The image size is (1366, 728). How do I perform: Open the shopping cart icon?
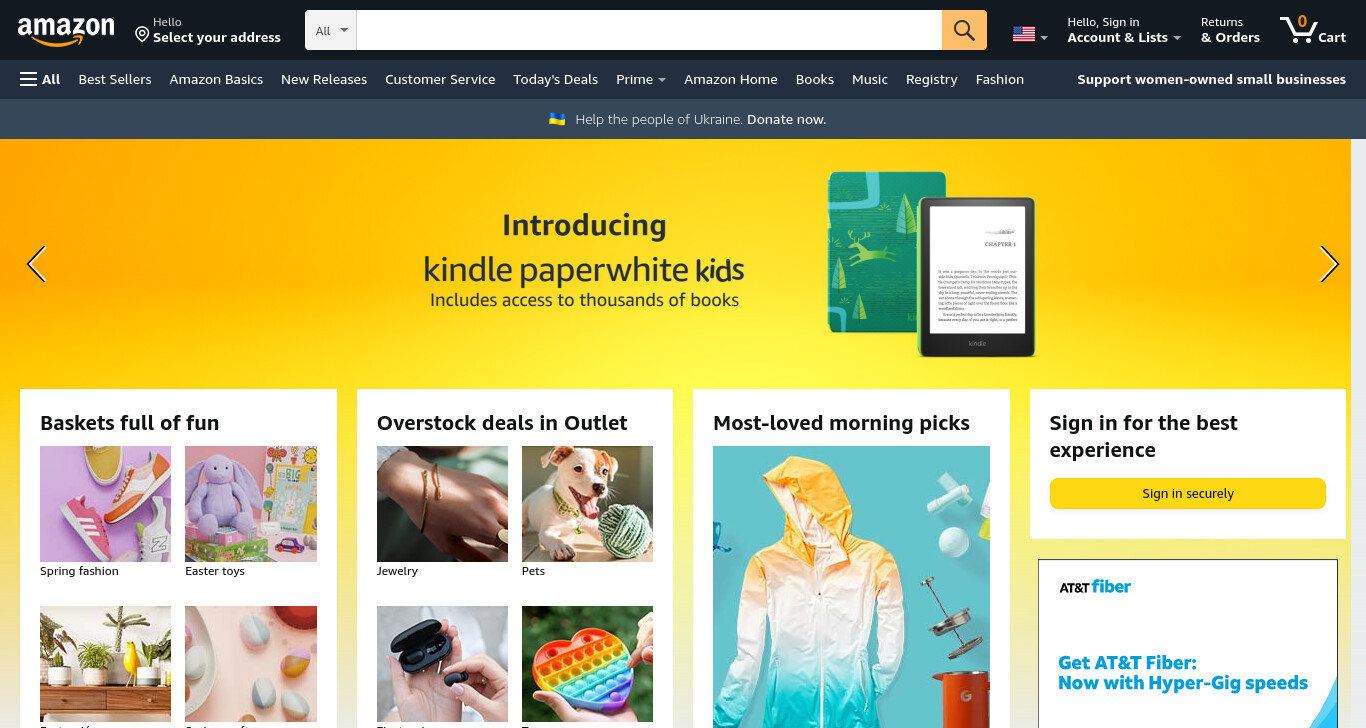pos(1312,30)
